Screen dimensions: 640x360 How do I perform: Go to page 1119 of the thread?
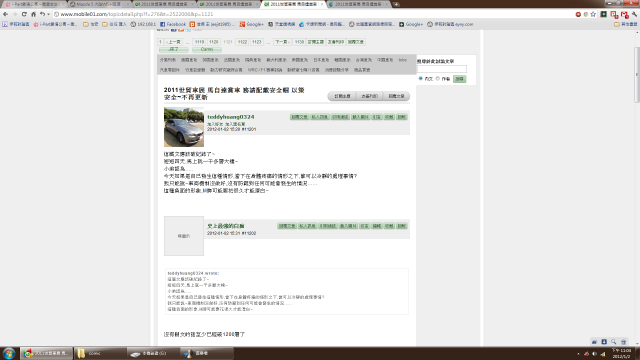tap(199, 42)
